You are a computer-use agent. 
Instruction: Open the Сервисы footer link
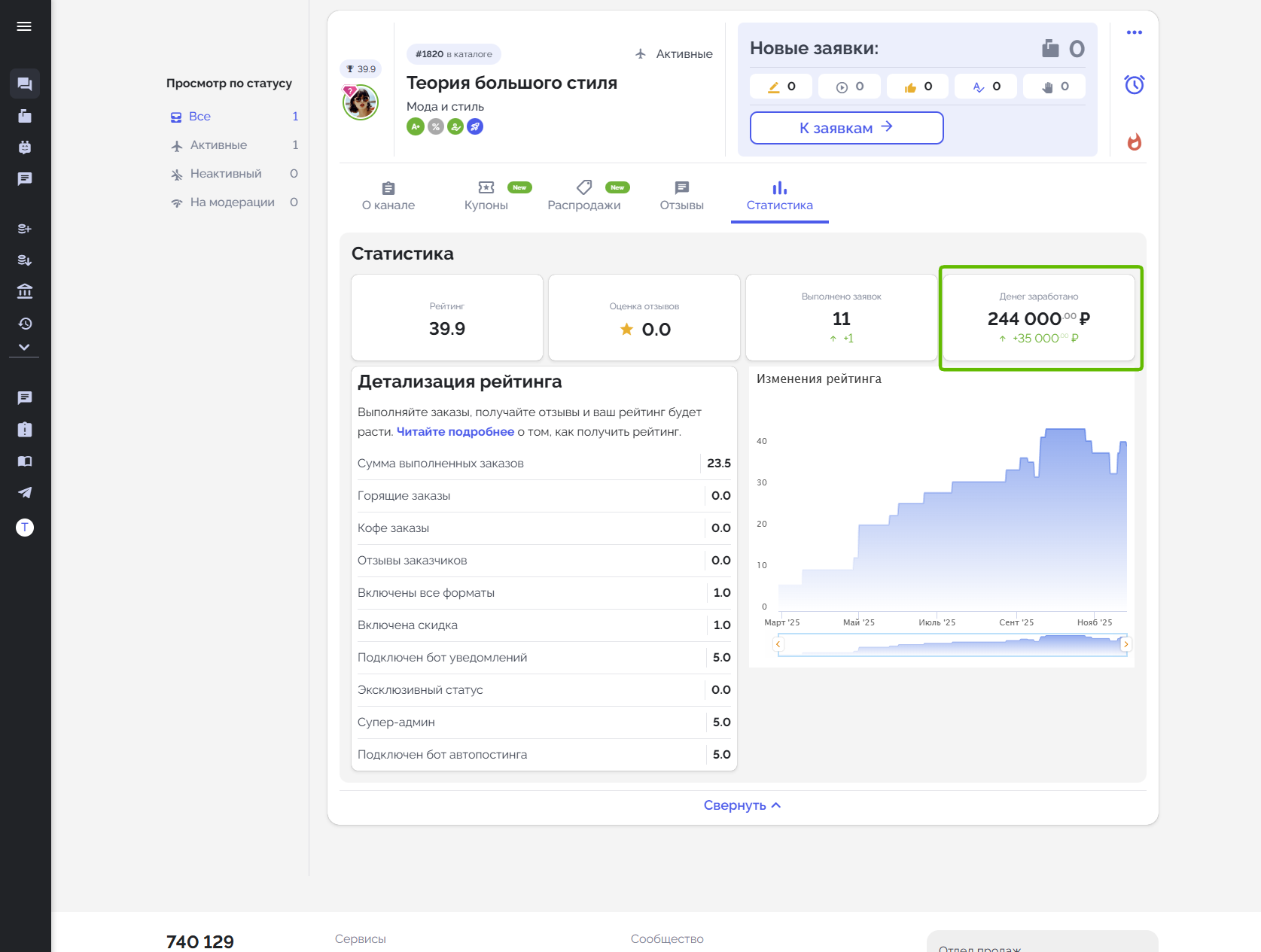click(x=361, y=939)
